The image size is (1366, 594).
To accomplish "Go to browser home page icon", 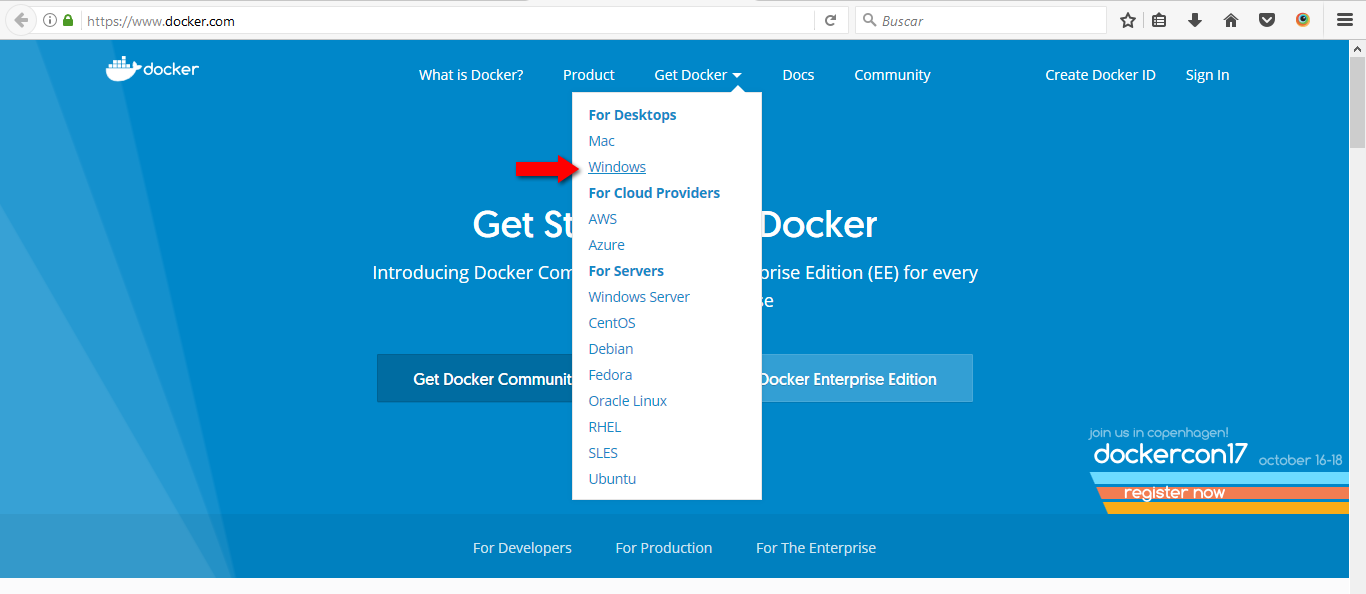I will point(1231,20).
